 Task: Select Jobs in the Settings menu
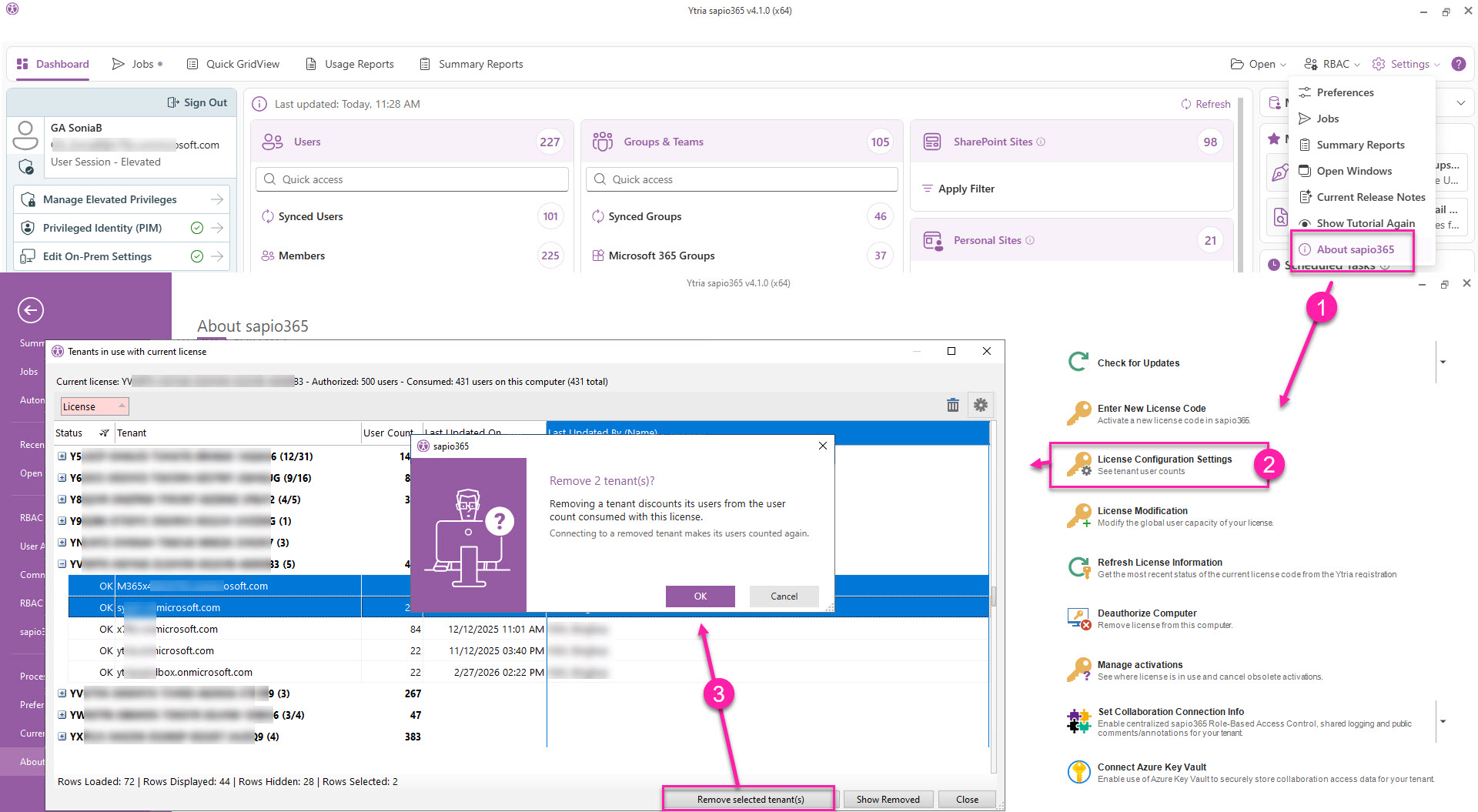pos(1327,119)
